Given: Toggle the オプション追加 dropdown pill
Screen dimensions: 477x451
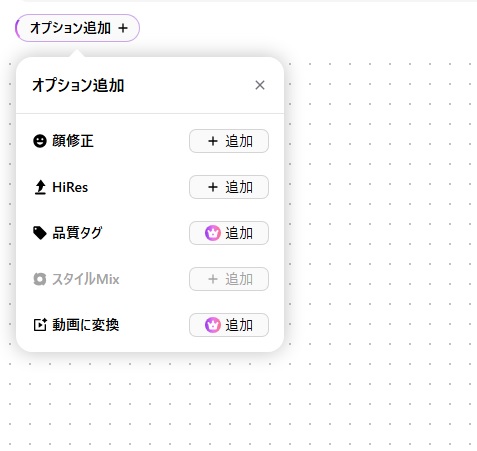Looking at the screenshot, I should pos(77,28).
